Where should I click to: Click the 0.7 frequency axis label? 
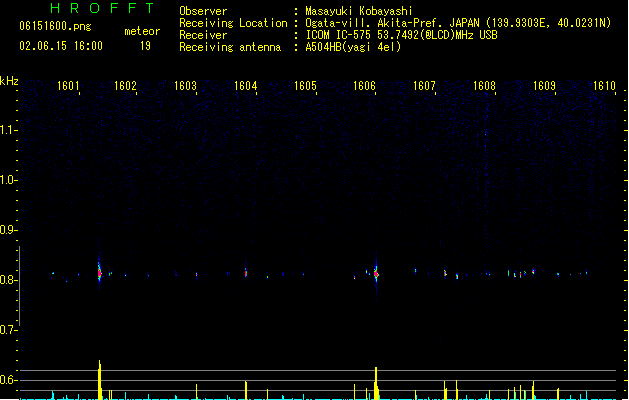click(x=8, y=330)
